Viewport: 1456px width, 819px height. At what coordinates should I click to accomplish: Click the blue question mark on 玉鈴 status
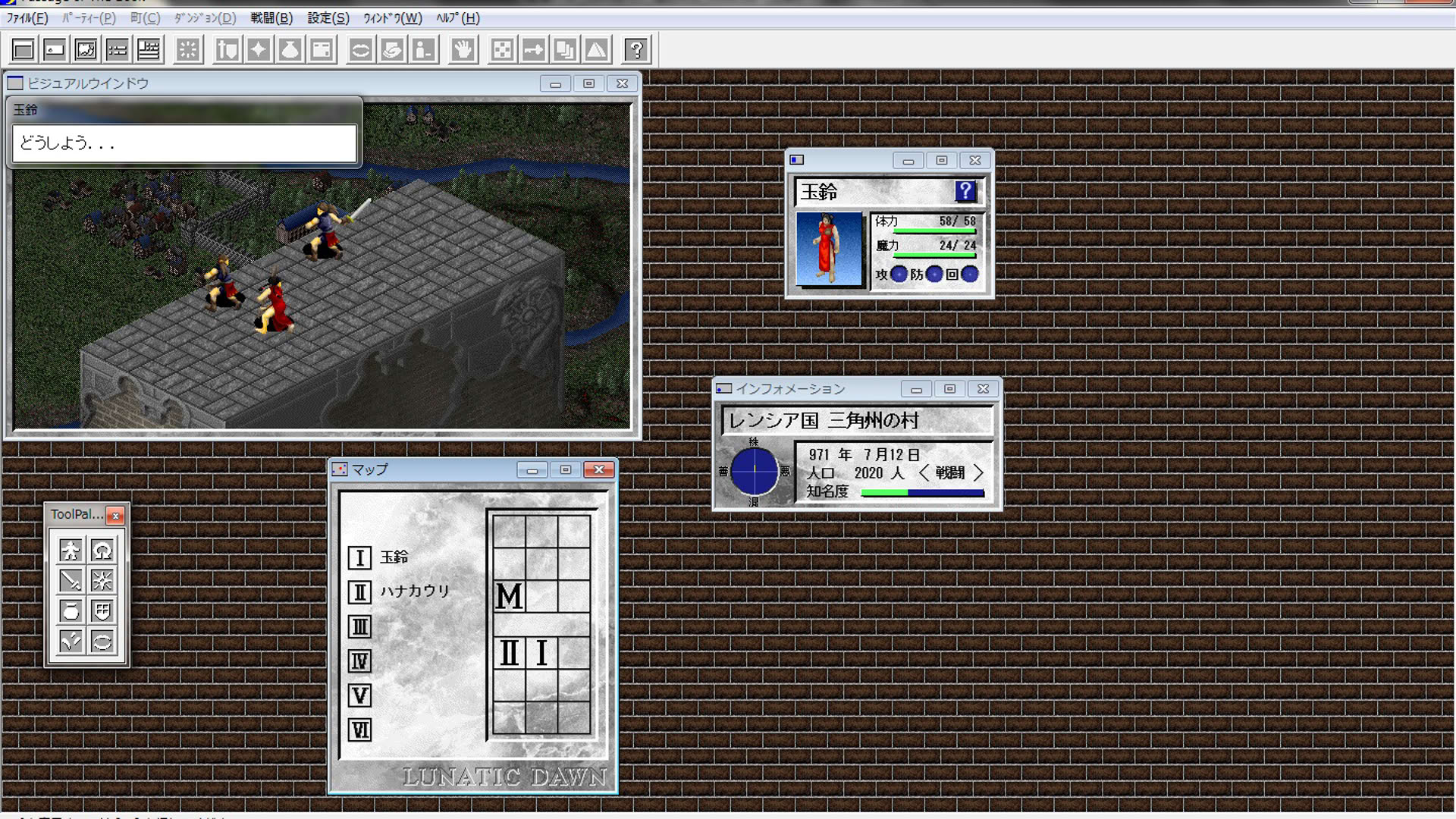(965, 191)
